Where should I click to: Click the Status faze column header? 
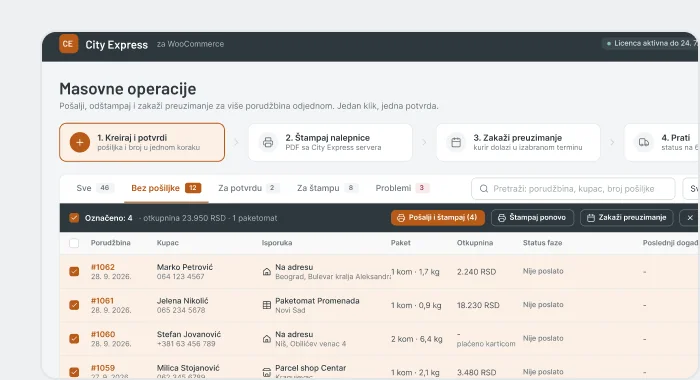click(542, 243)
